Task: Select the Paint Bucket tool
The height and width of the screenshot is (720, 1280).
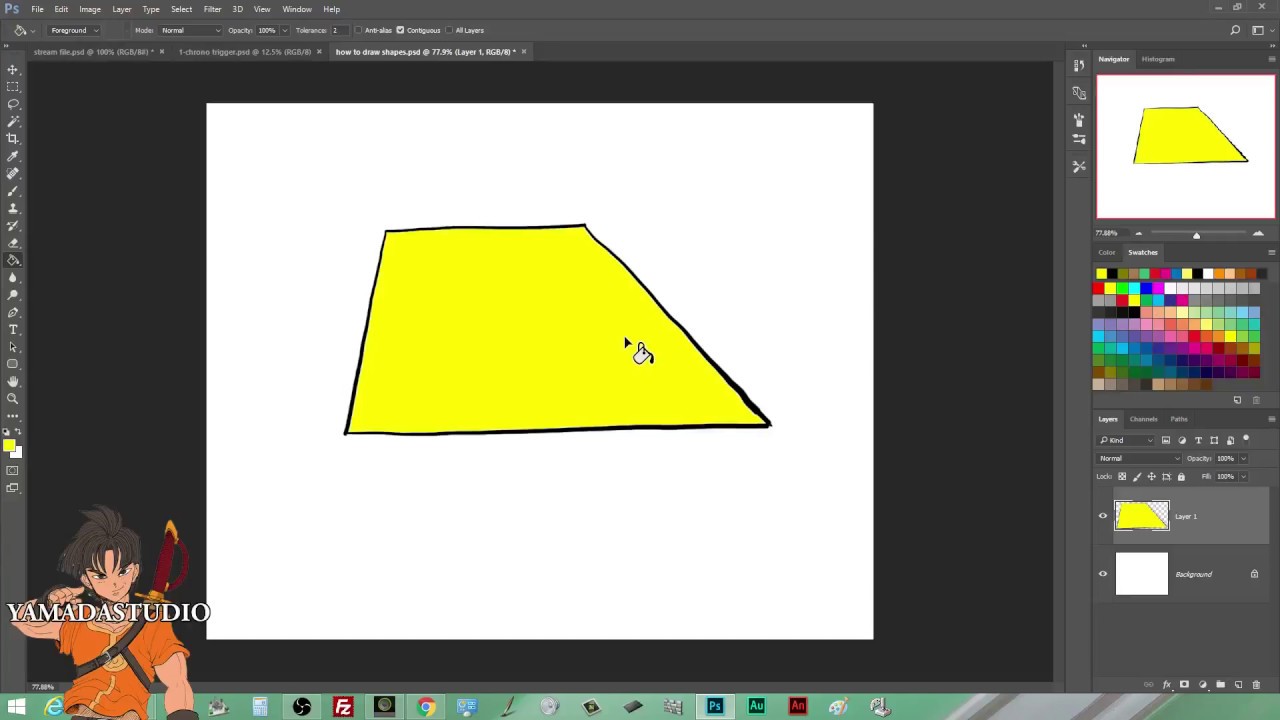Action: pos(13,260)
